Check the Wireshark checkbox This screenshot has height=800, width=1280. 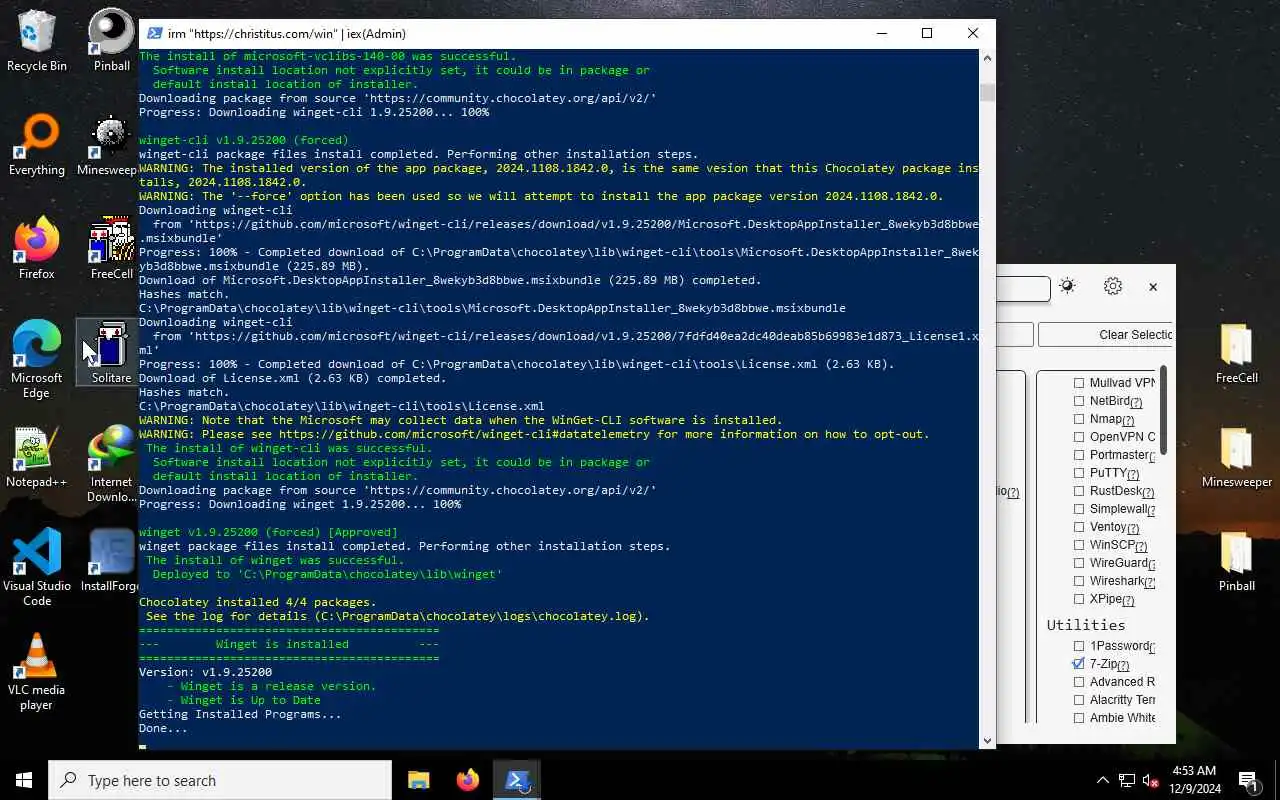click(x=1079, y=581)
